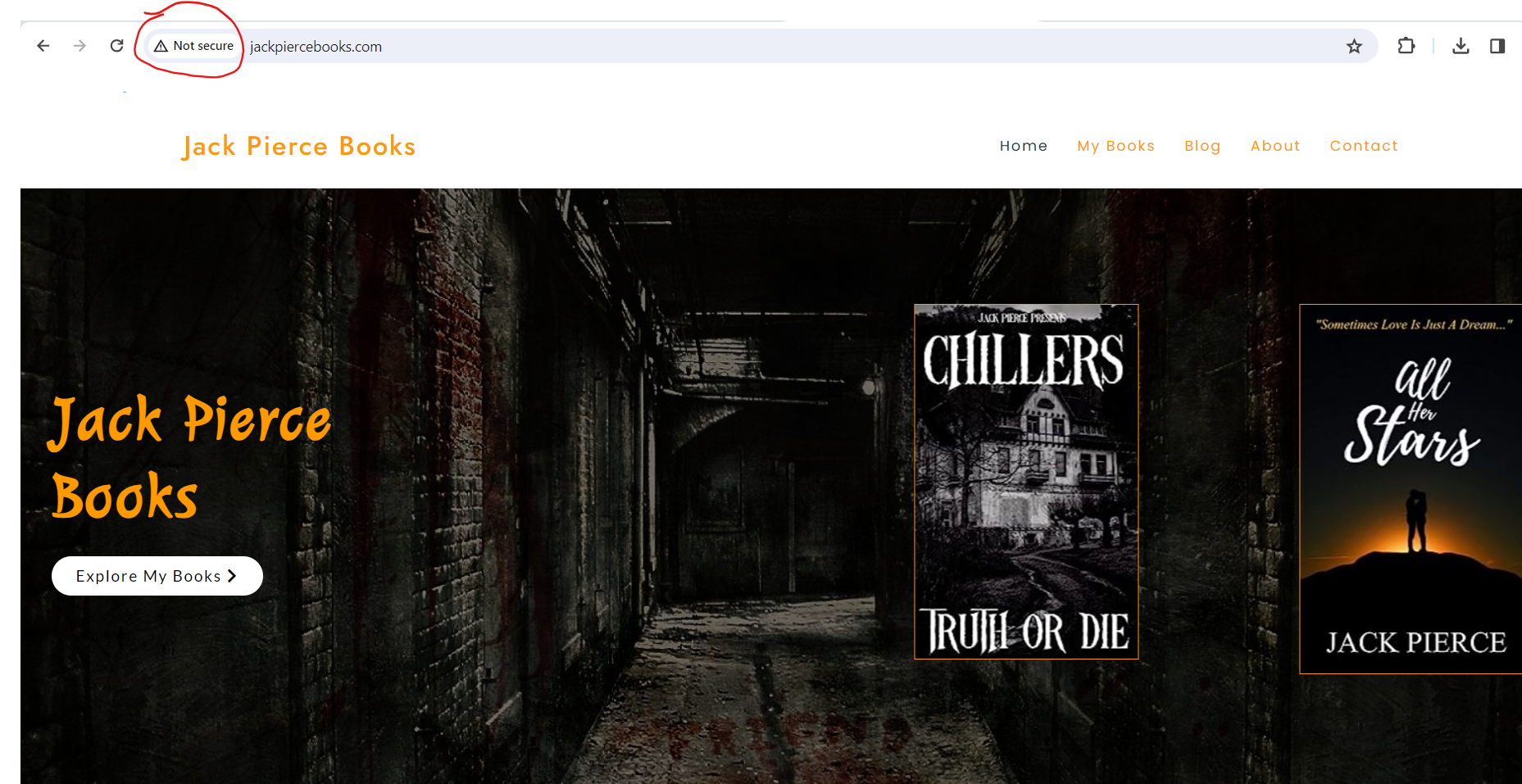Open the extensions puzzle icon

1406,46
